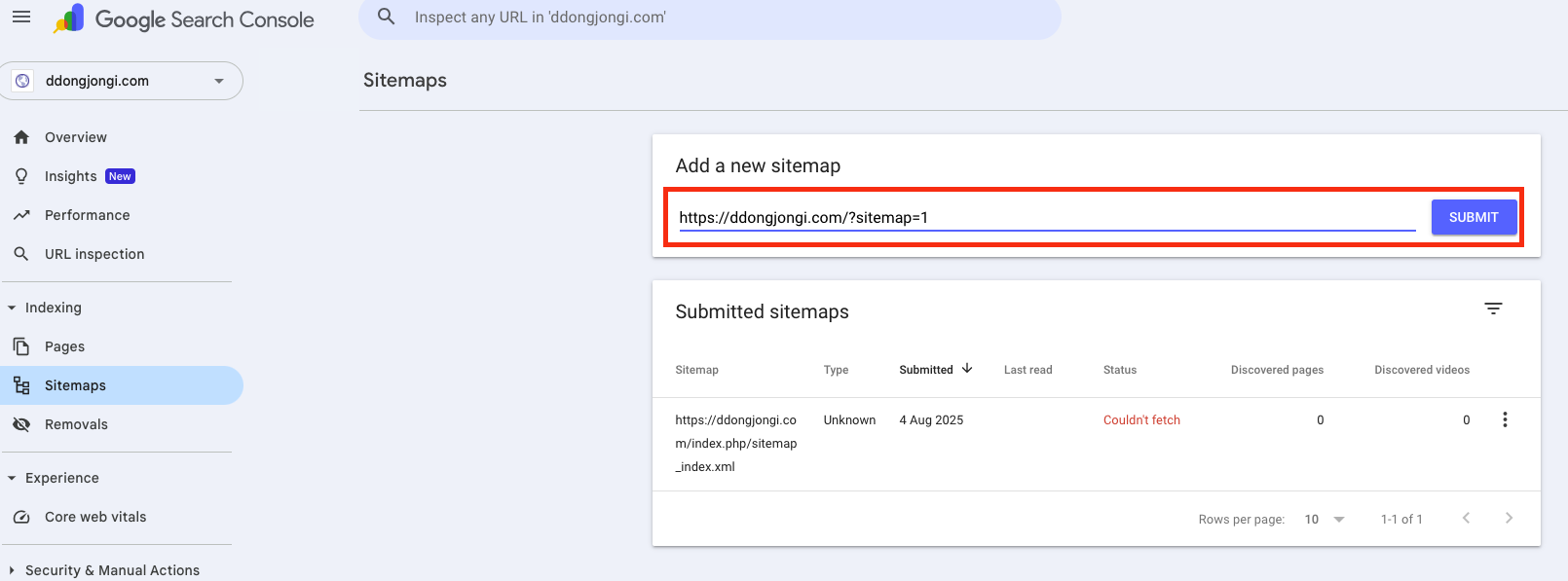Screen dimensions: 1568x581
Task: Expand Security & Manual Actions section
Action: pyautogui.click(x=12, y=570)
